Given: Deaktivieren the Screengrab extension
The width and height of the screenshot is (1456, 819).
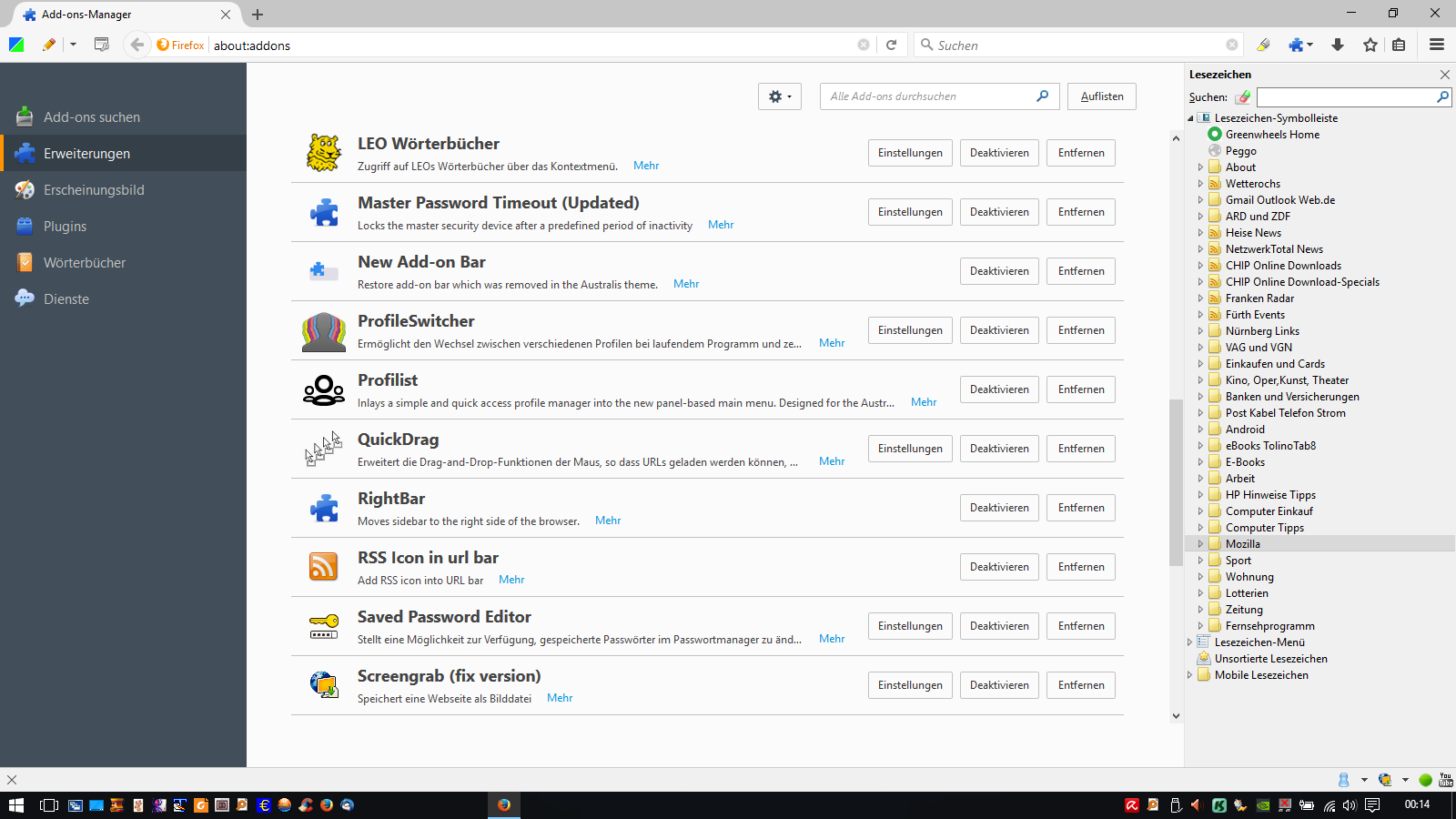Looking at the screenshot, I should coord(999,685).
